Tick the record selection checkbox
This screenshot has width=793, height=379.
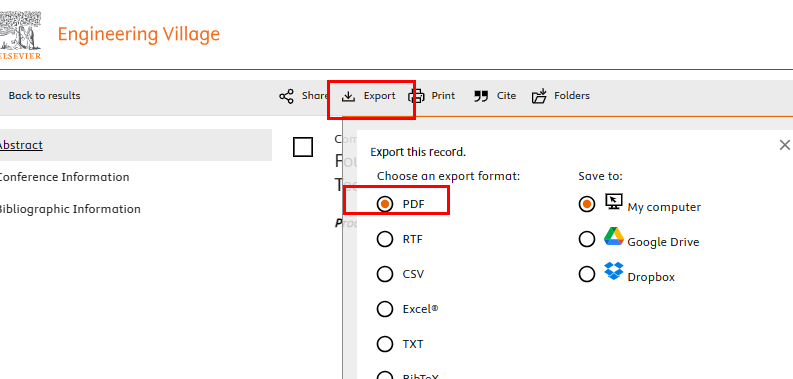click(303, 147)
